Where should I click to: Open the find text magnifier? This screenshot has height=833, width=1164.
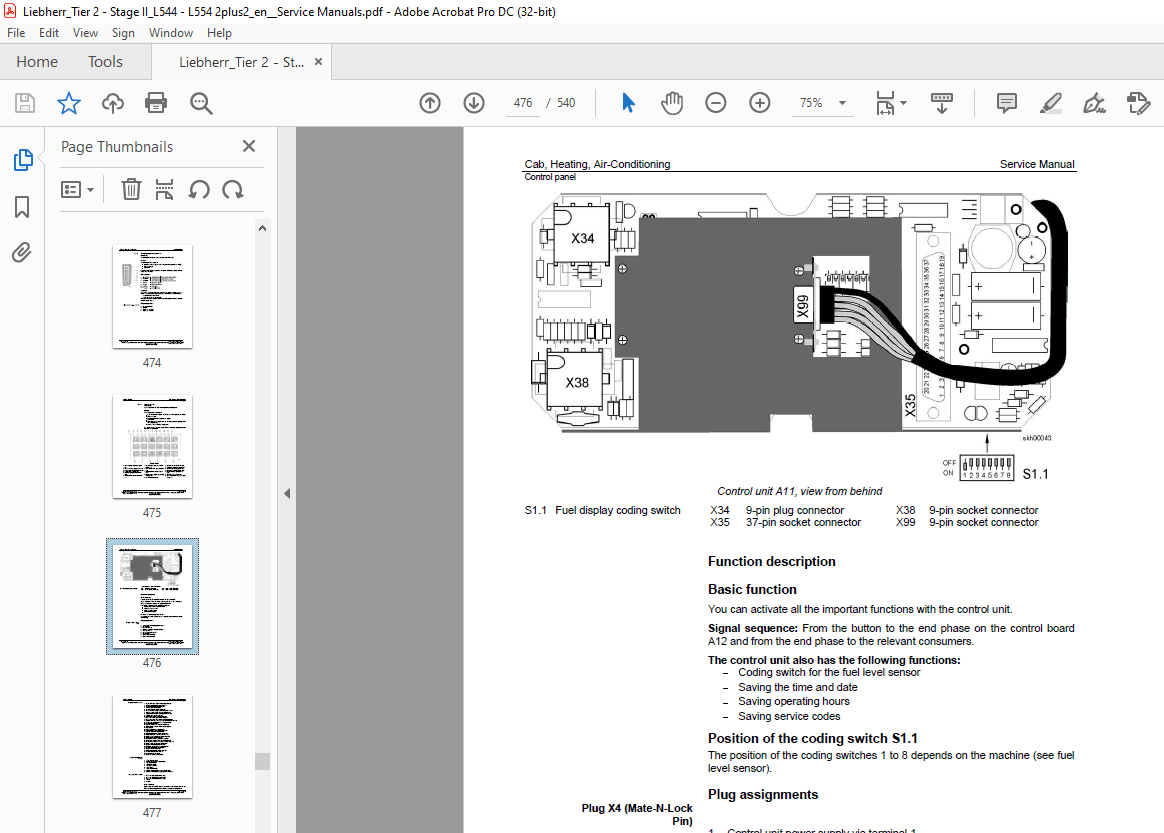201,103
